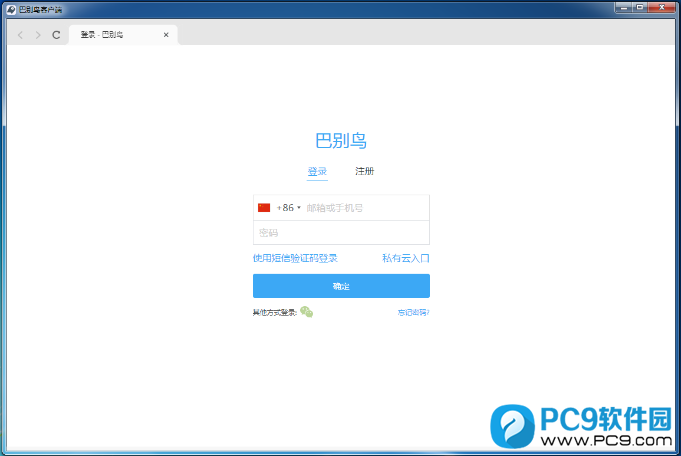Open the +86 country code dropdown

coord(289,208)
